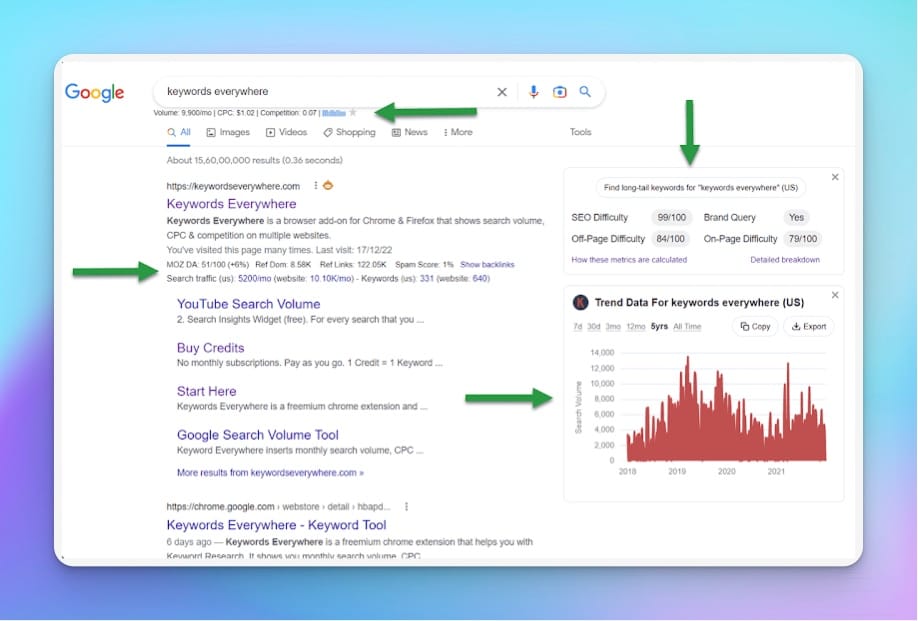Select the 3mo trend range
The width and height of the screenshot is (918, 621).
click(613, 327)
